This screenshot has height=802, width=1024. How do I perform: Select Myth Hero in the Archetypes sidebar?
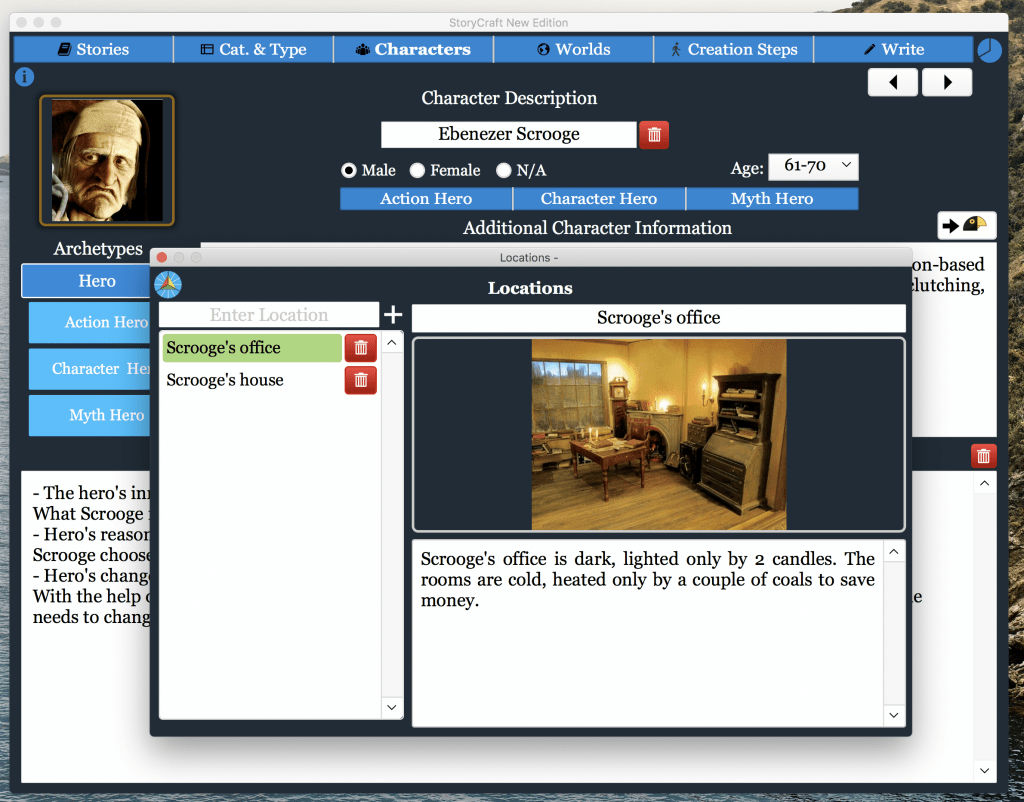point(90,415)
